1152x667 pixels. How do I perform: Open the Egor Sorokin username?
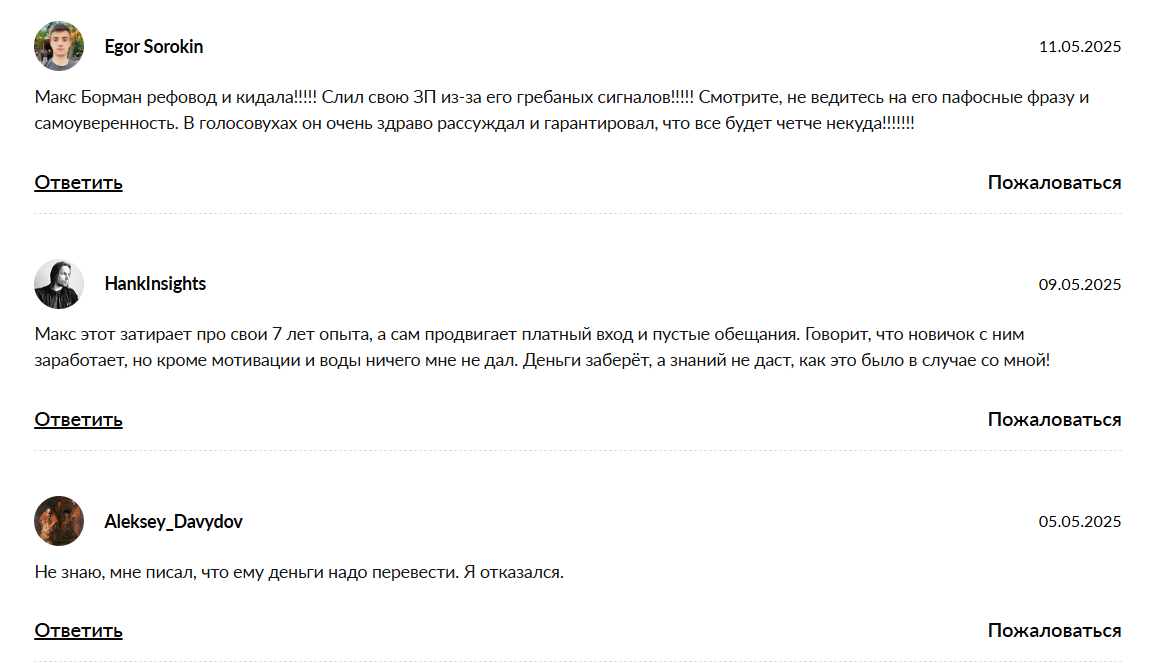point(154,46)
